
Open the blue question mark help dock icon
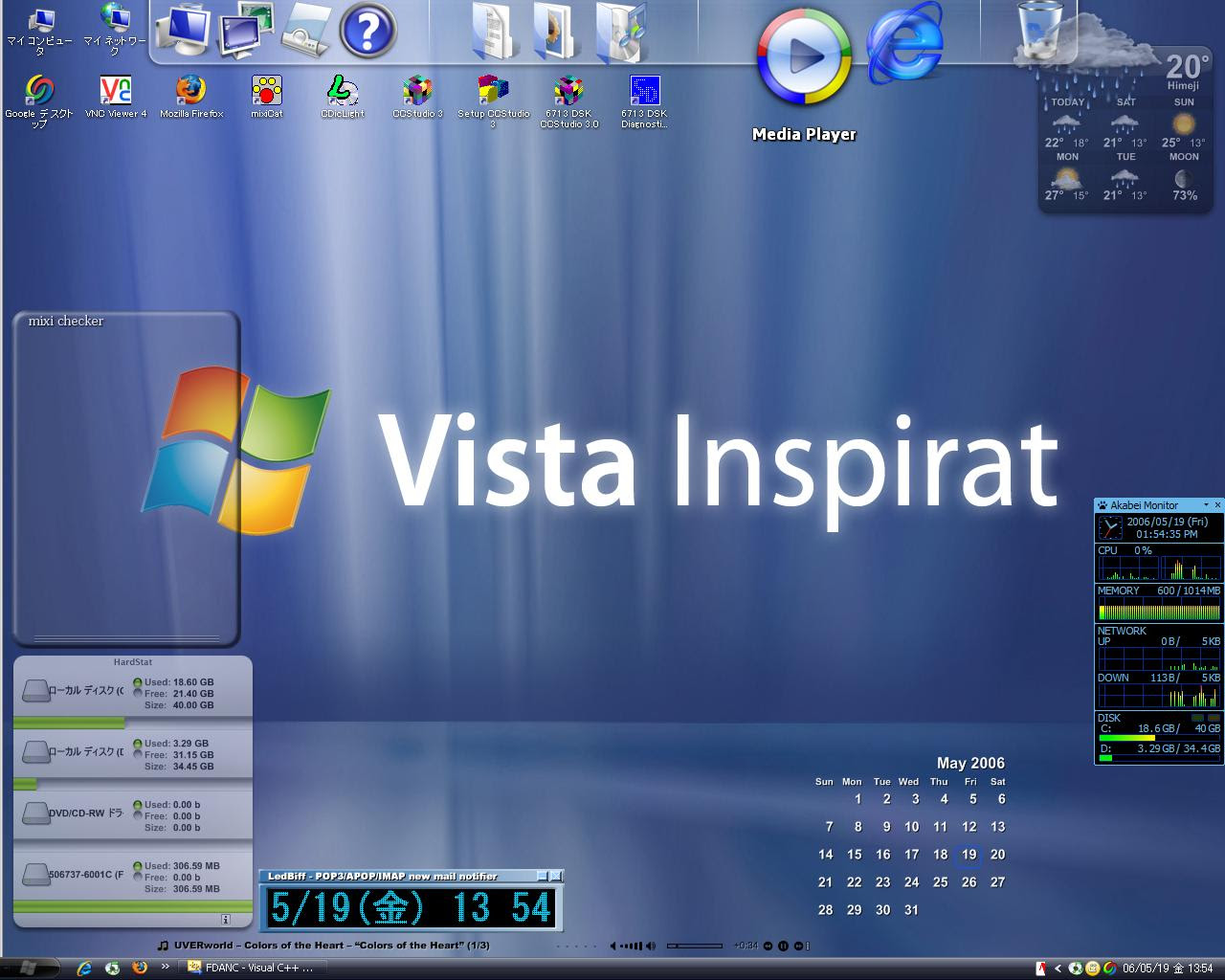[x=367, y=31]
